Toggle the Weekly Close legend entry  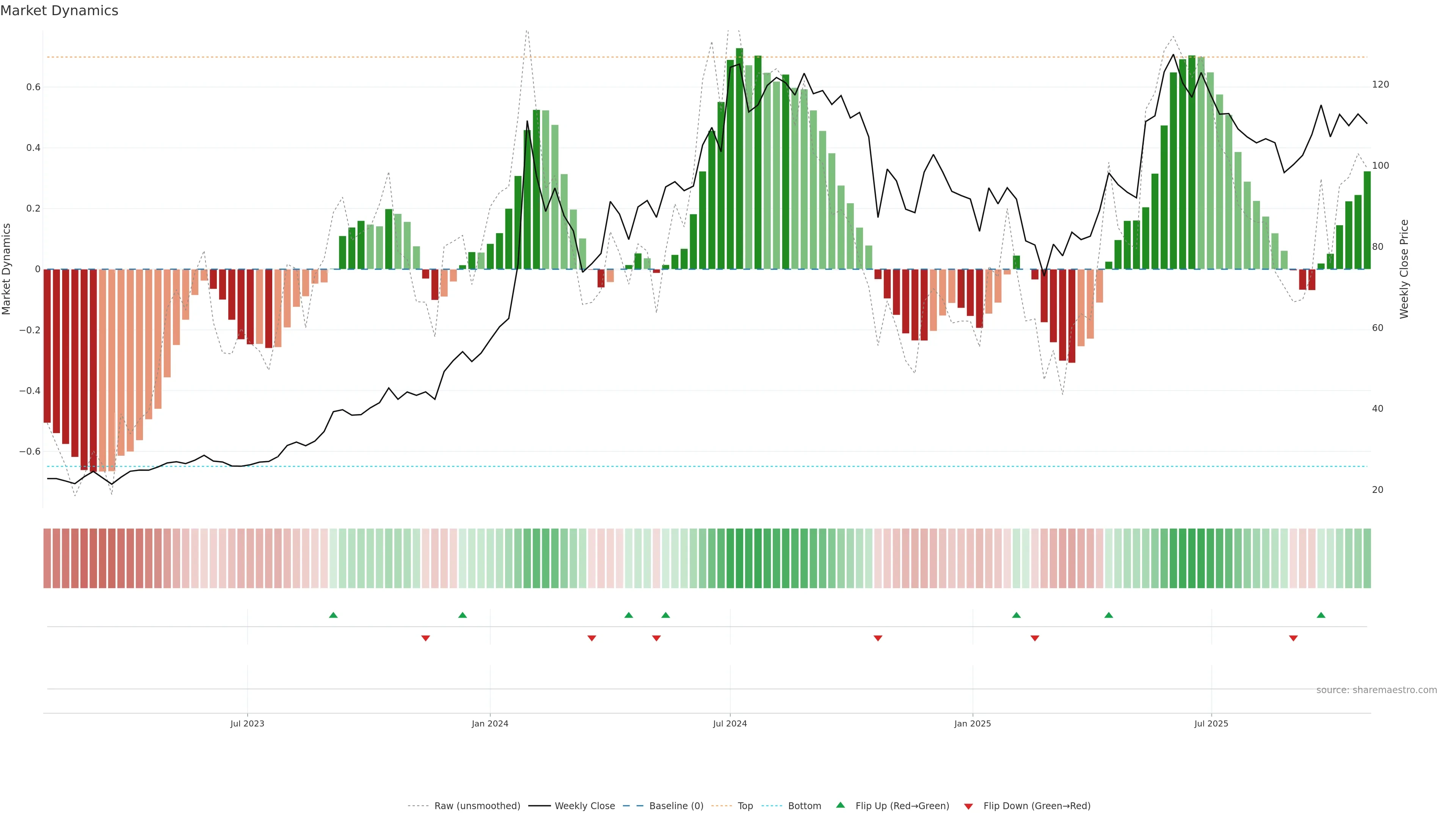(x=584, y=805)
